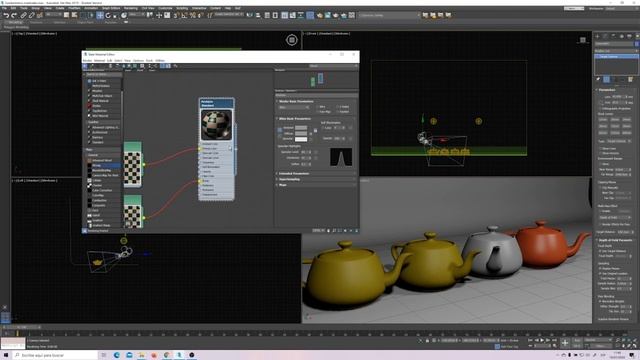Open the Motion tab in command panel
The image size is (640, 360).
(x=622, y=36)
